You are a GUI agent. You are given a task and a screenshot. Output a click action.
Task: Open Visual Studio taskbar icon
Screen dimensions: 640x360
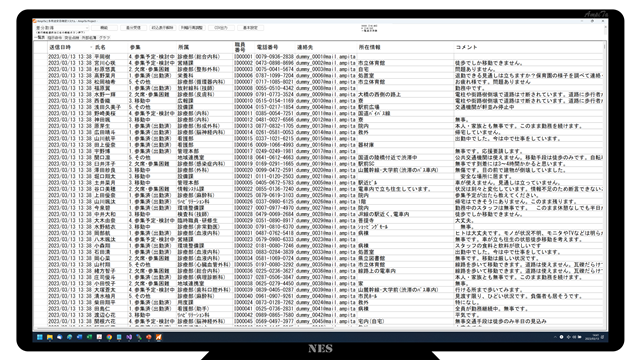point(129,337)
